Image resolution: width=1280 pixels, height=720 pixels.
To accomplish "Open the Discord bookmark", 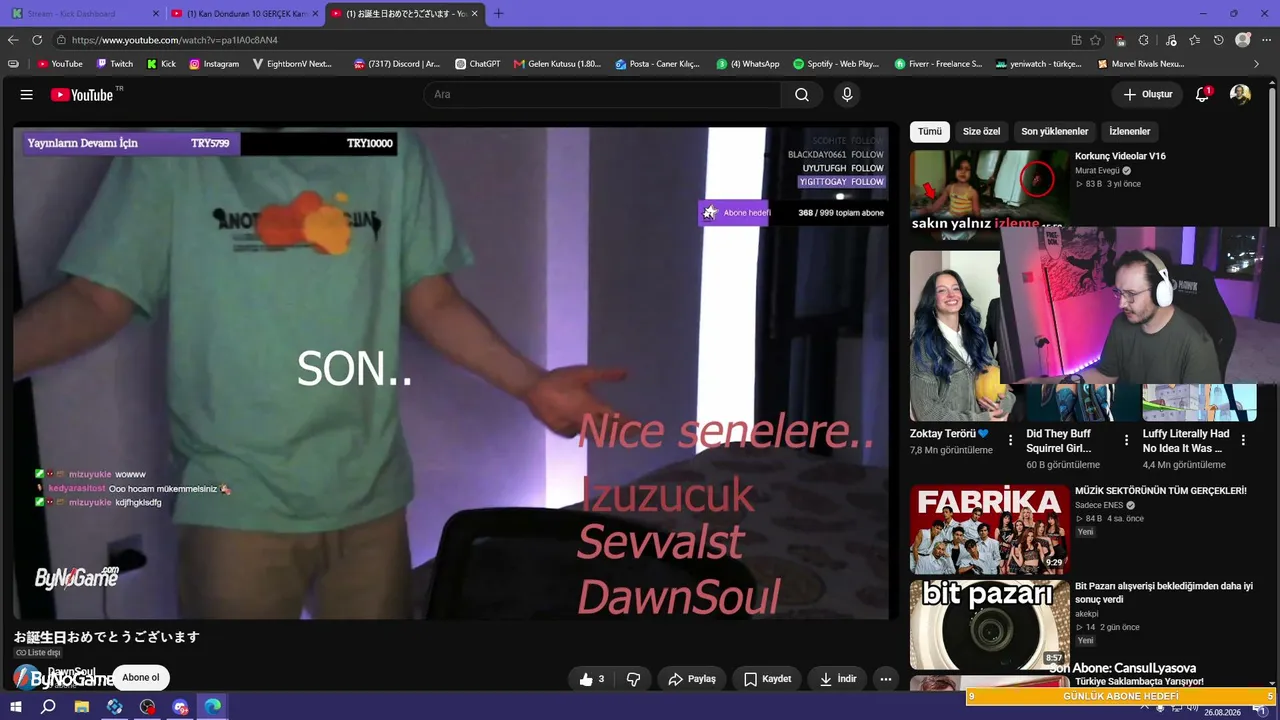I will (x=397, y=64).
